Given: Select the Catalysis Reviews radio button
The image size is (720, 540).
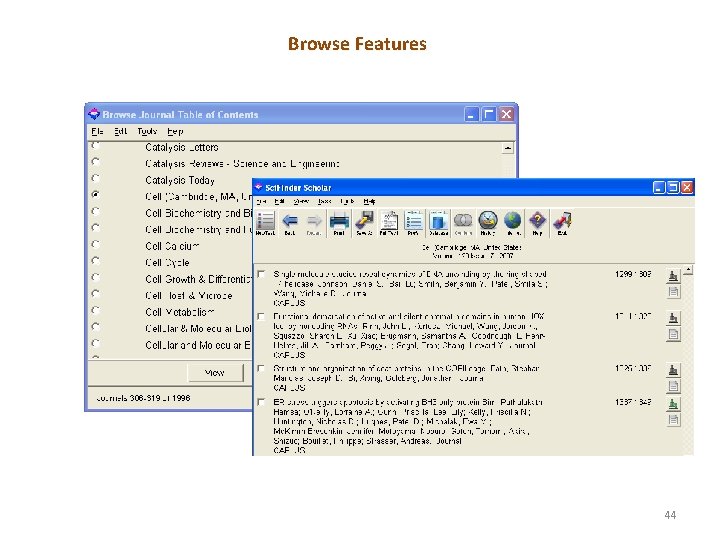Looking at the screenshot, I should coord(96,162).
